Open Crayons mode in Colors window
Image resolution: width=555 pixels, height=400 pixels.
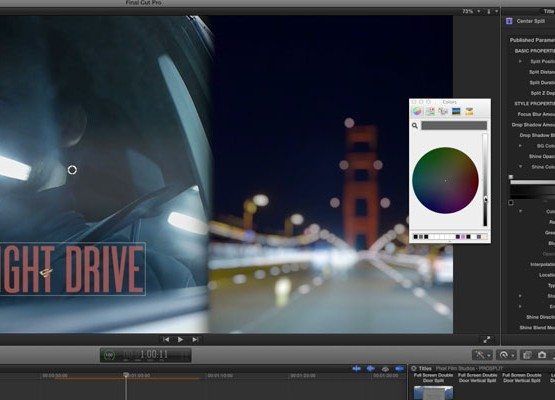coord(469,112)
